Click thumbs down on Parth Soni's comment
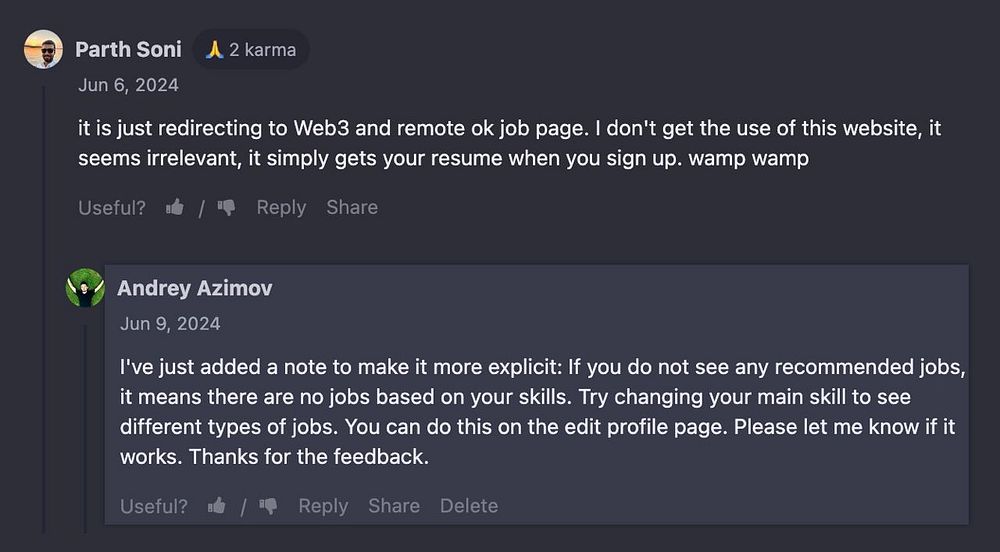This screenshot has height=552, width=1000. (226, 208)
